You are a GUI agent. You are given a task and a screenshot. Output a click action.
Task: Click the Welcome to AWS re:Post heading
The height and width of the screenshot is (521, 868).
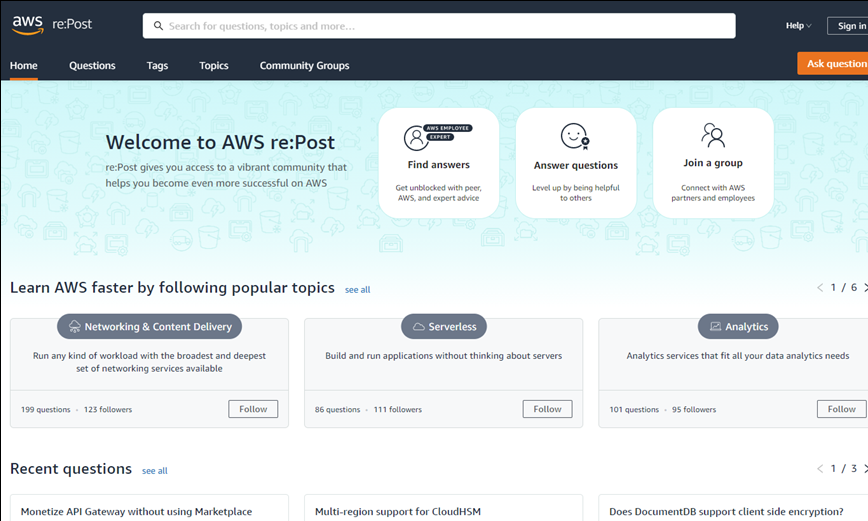[x=220, y=142]
